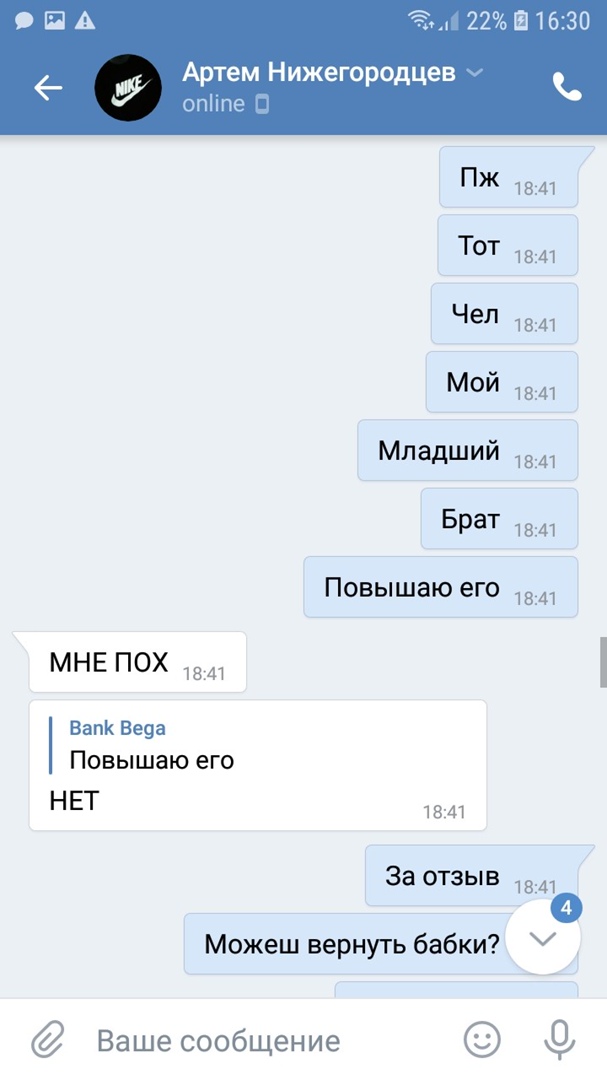Open the emoji smiley picker
The image size is (607, 1080).
click(x=482, y=1039)
